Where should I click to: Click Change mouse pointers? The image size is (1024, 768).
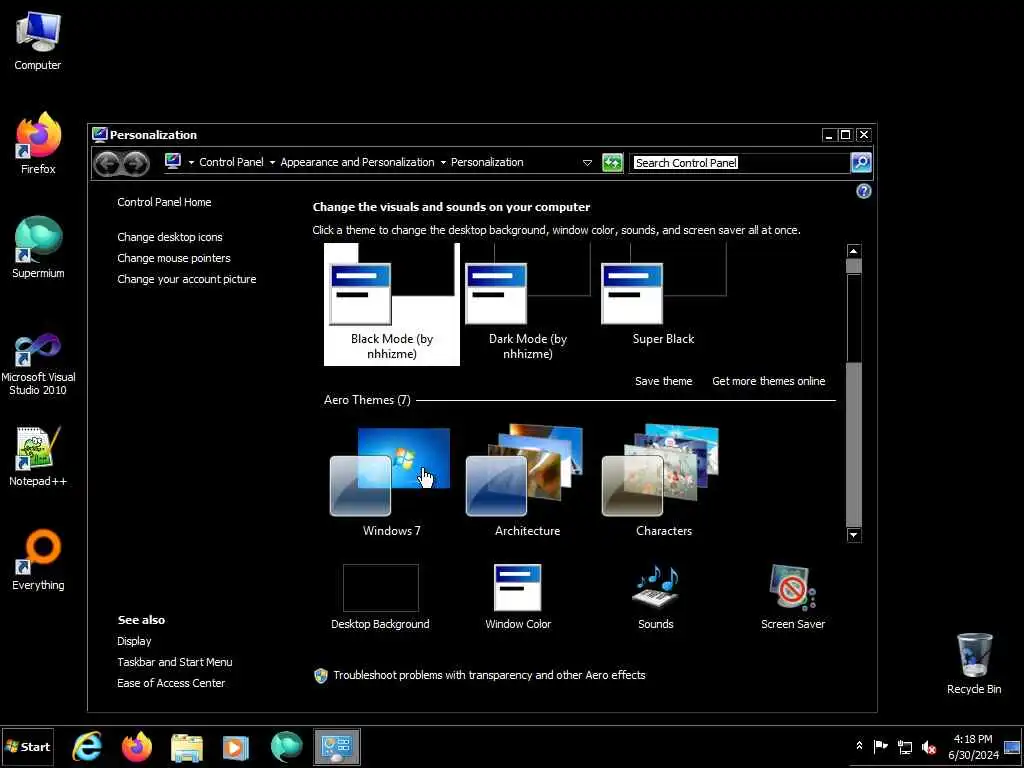pos(174,258)
